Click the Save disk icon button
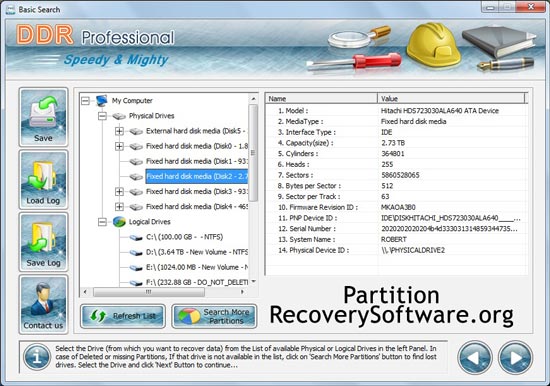The width and height of the screenshot is (550, 386). click(x=43, y=117)
